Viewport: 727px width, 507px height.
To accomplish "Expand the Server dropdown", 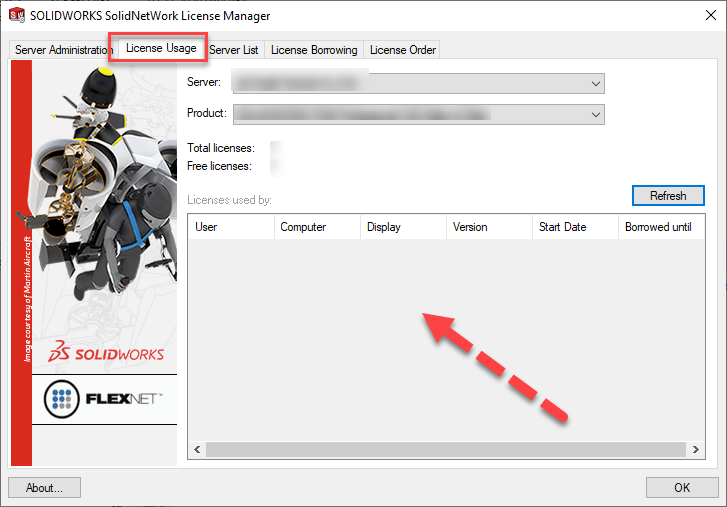I will [419, 83].
